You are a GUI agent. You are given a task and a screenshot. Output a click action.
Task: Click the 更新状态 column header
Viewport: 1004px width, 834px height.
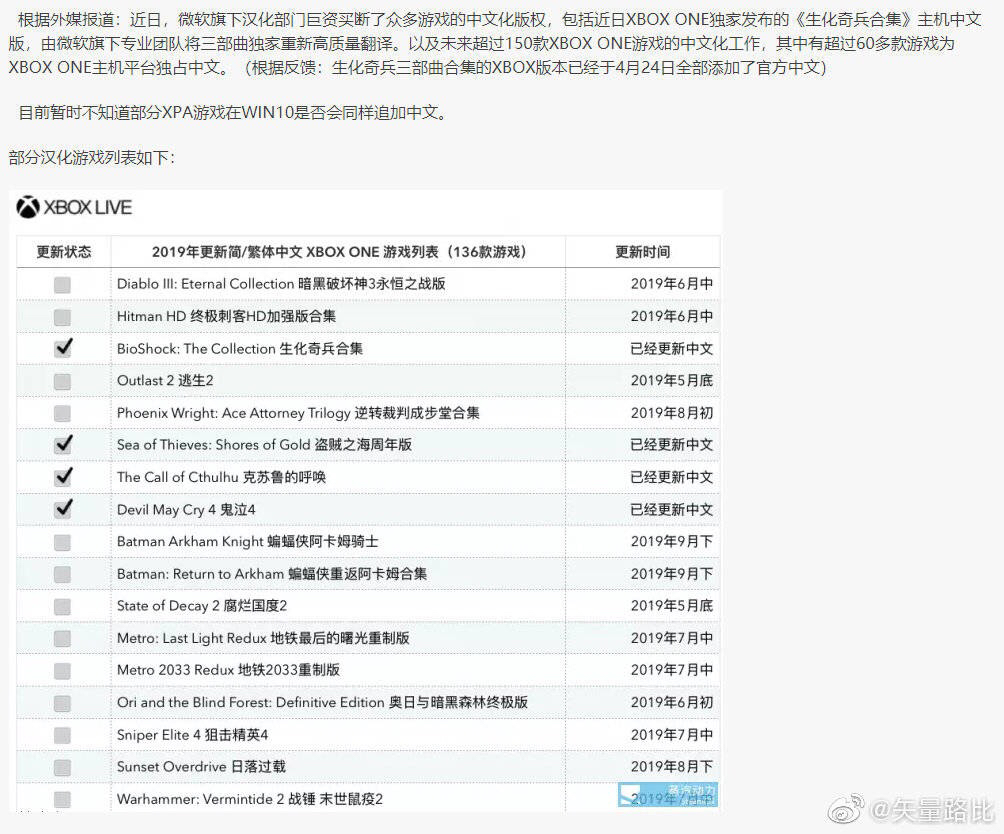pos(63,252)
